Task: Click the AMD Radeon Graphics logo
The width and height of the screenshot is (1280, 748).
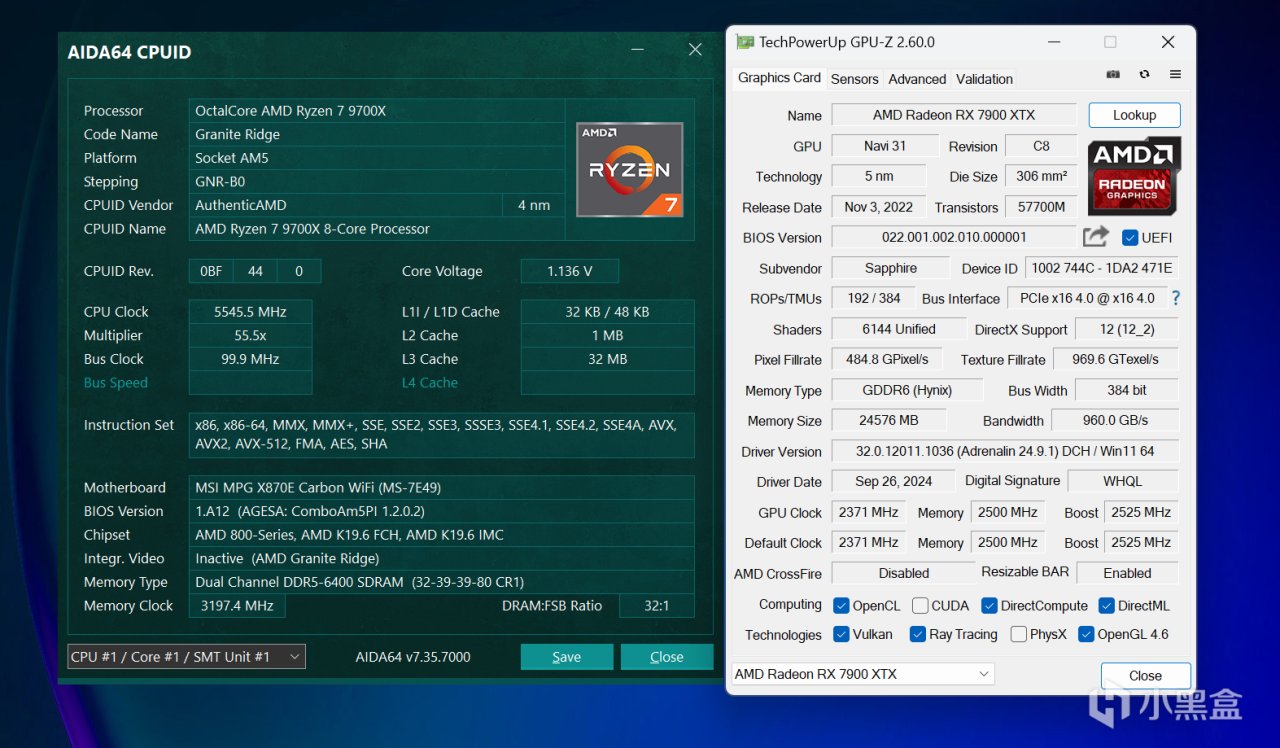Action: [1135, 175]
